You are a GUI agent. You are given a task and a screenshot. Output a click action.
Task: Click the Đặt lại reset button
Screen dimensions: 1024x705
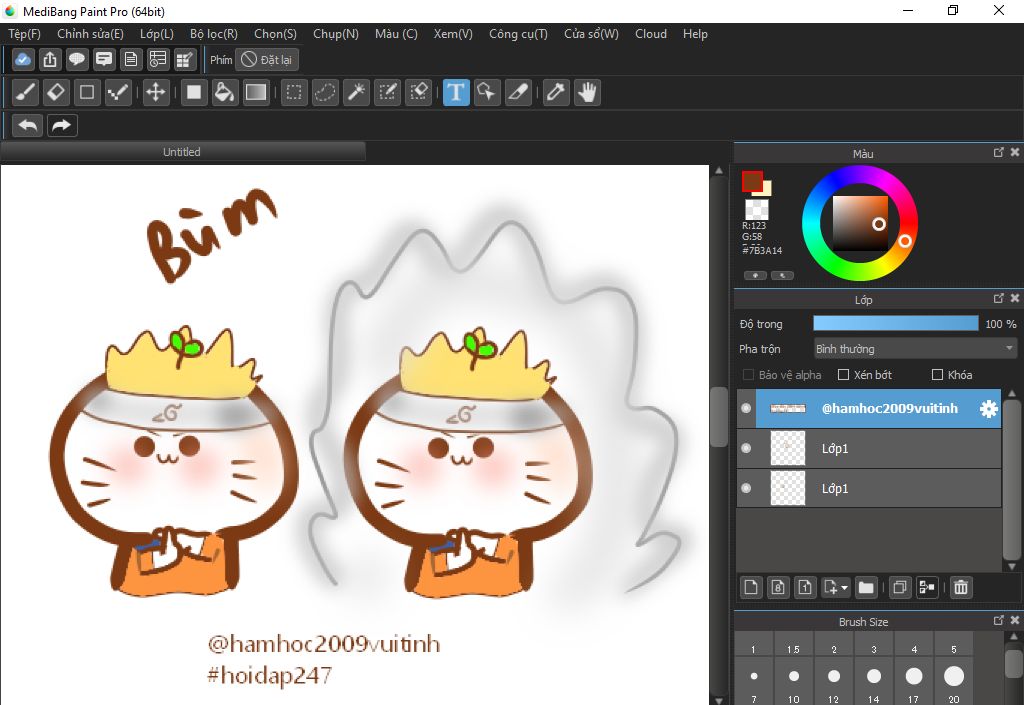point(267,59)
